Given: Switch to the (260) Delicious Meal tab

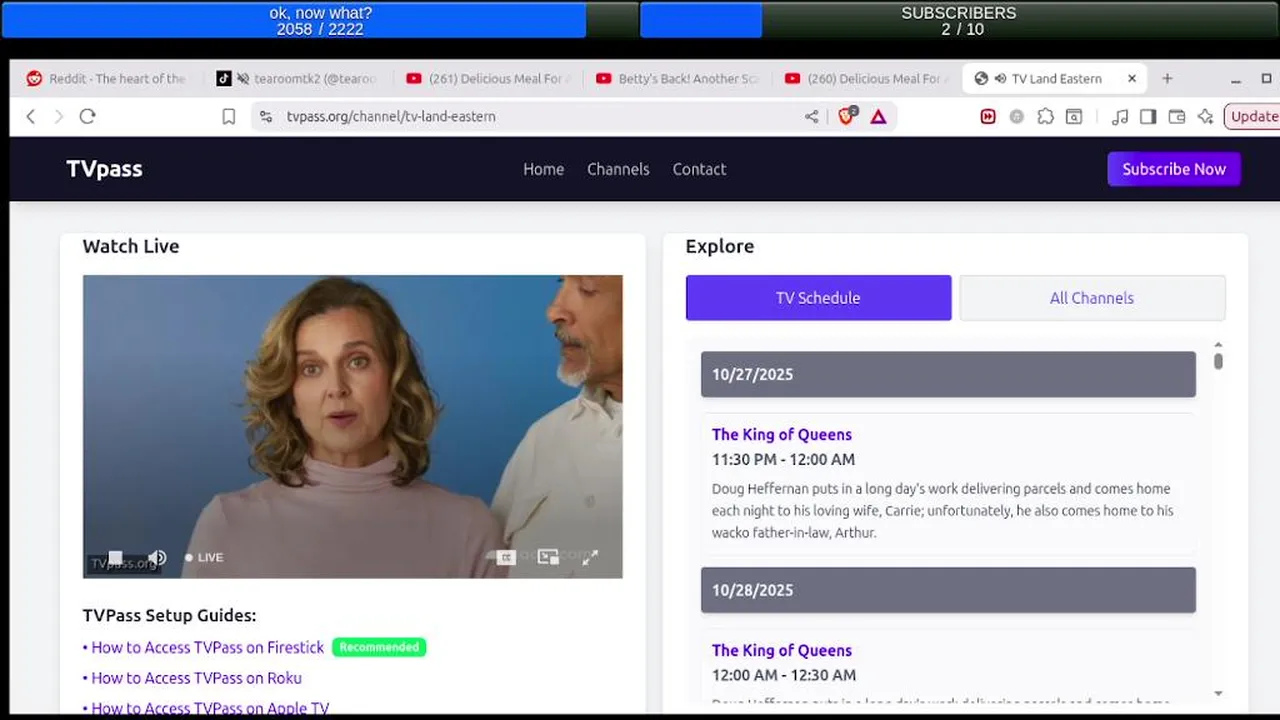Looking at the screenshot, I should pyautogui.click(x=865, y=78).
